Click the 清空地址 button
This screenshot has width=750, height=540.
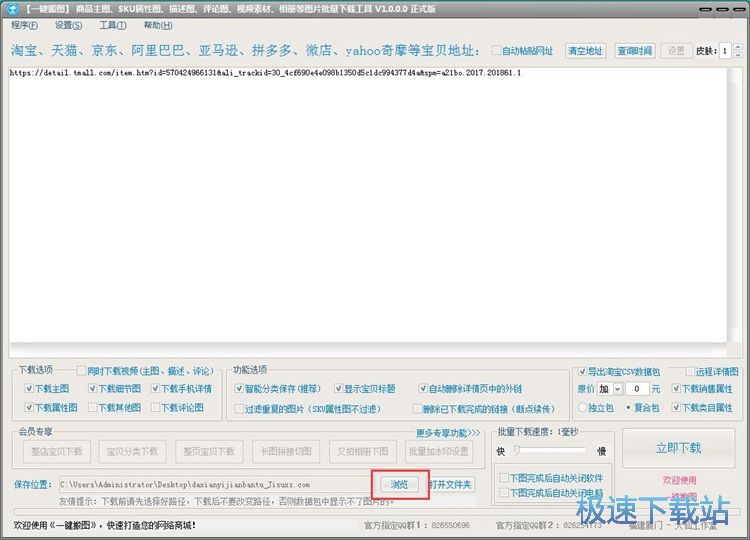click(585, 51)
